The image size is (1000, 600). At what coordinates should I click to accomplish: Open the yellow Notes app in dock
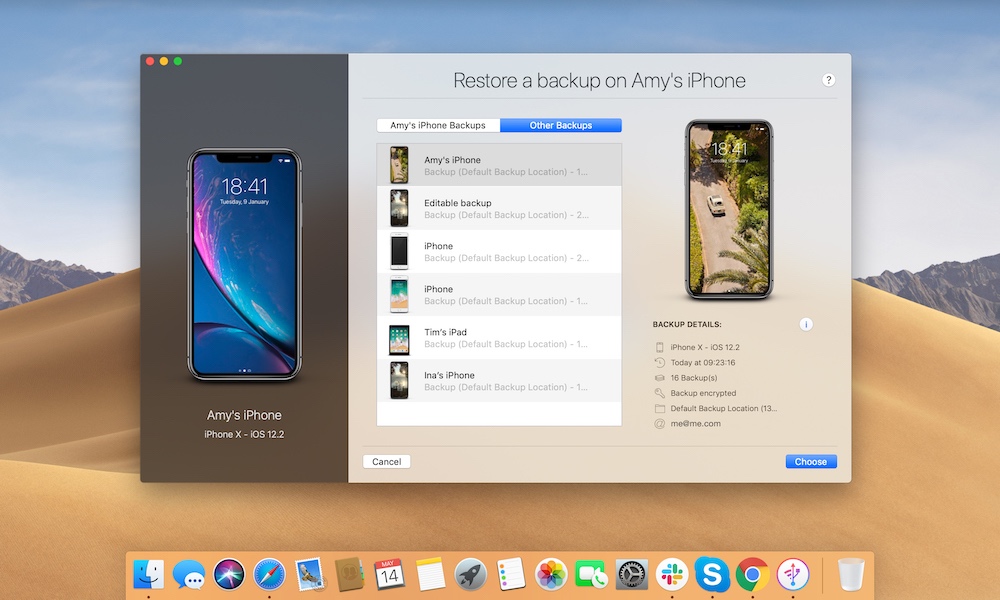tap(430, 574)
